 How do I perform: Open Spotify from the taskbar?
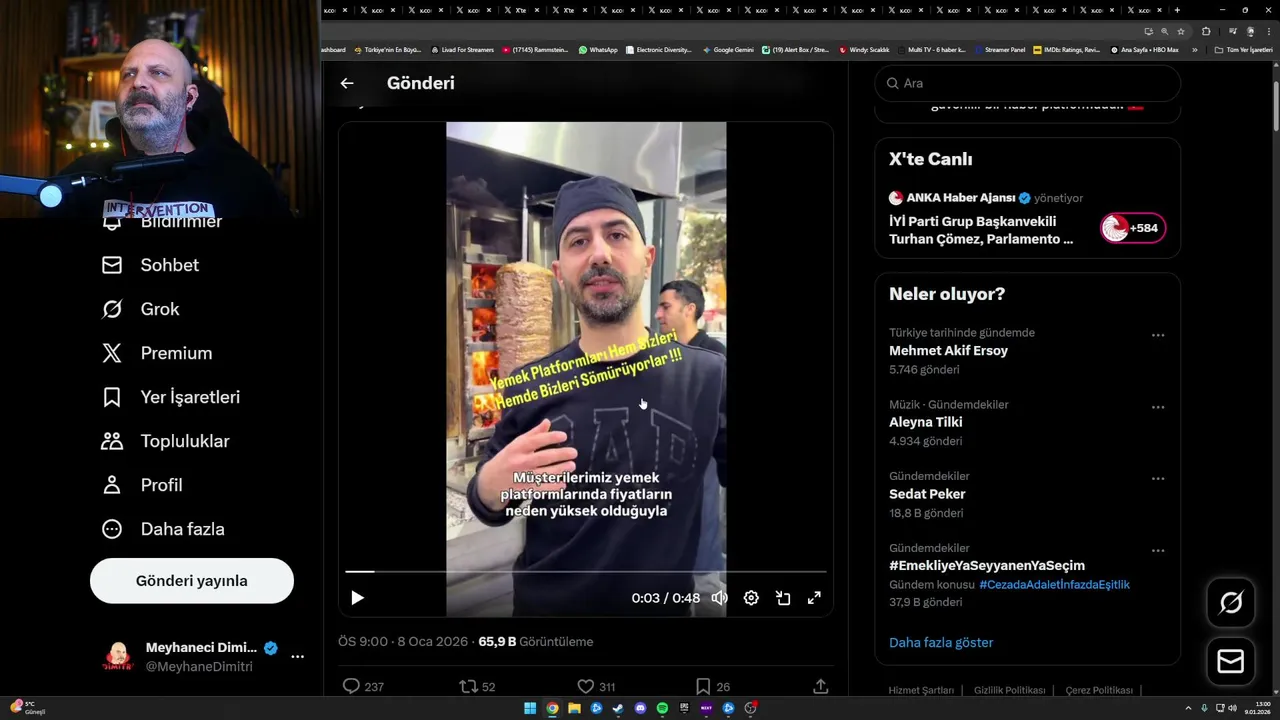click(663, 709)
